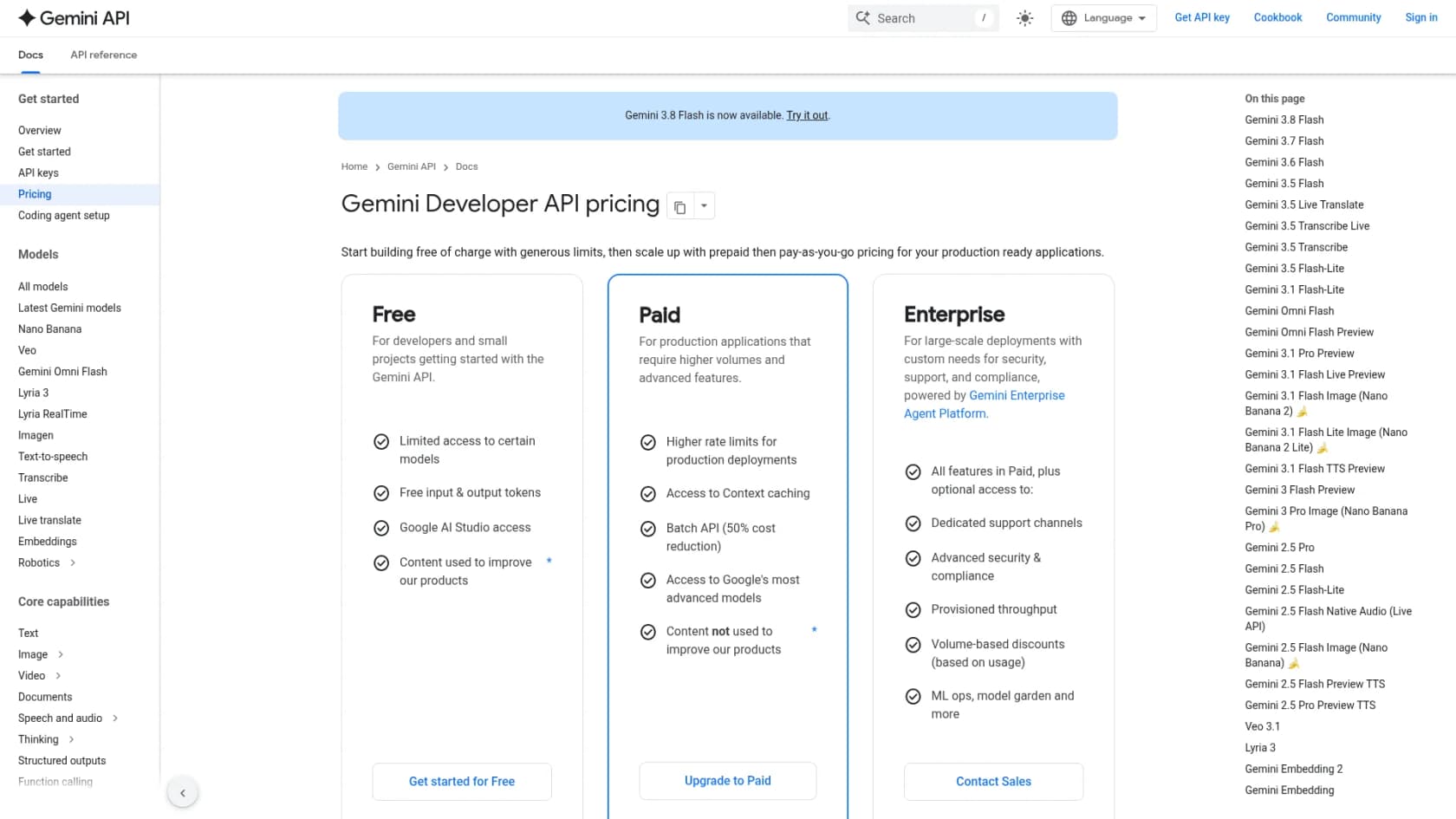Click the Upgrade to Paid button
The image size is (1456, 819).
point(728,781)
